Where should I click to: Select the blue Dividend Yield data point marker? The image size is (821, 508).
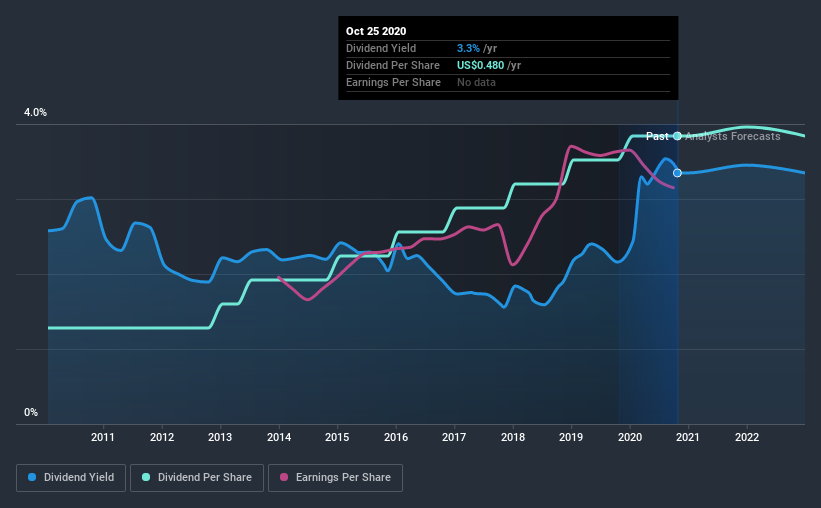678,173
